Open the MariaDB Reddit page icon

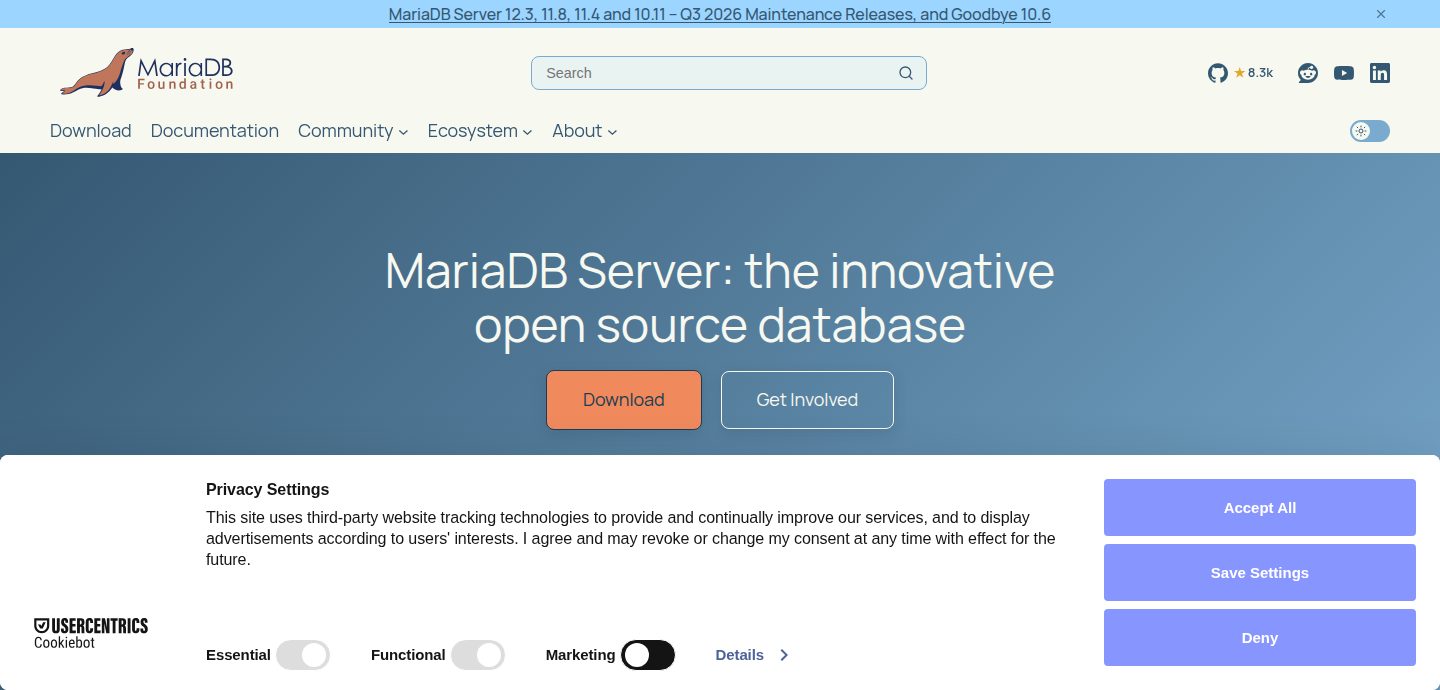point(1308,73)
